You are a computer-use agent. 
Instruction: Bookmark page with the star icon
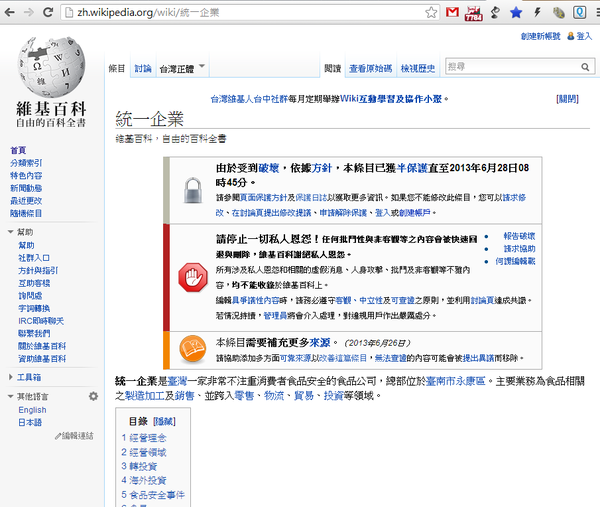point(430,13)
